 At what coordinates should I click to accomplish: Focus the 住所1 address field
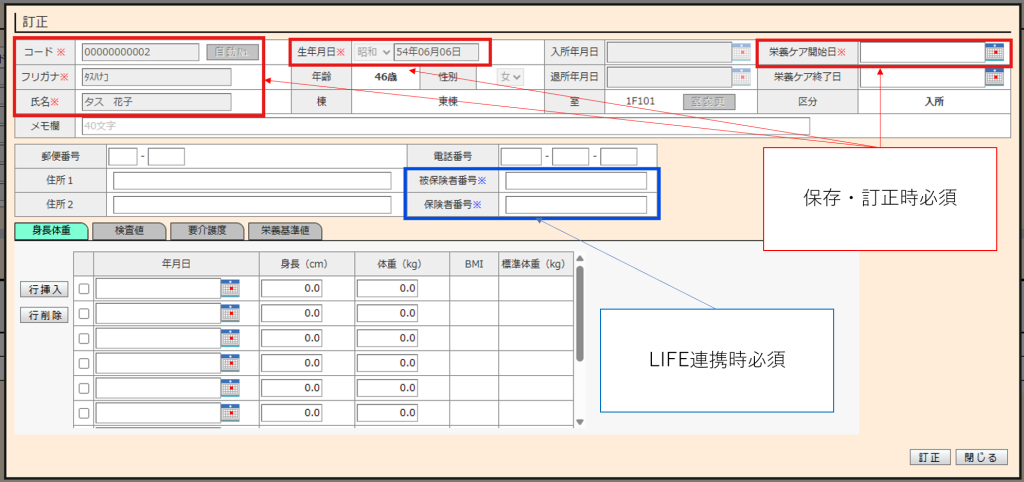click(x=251, y=181)
